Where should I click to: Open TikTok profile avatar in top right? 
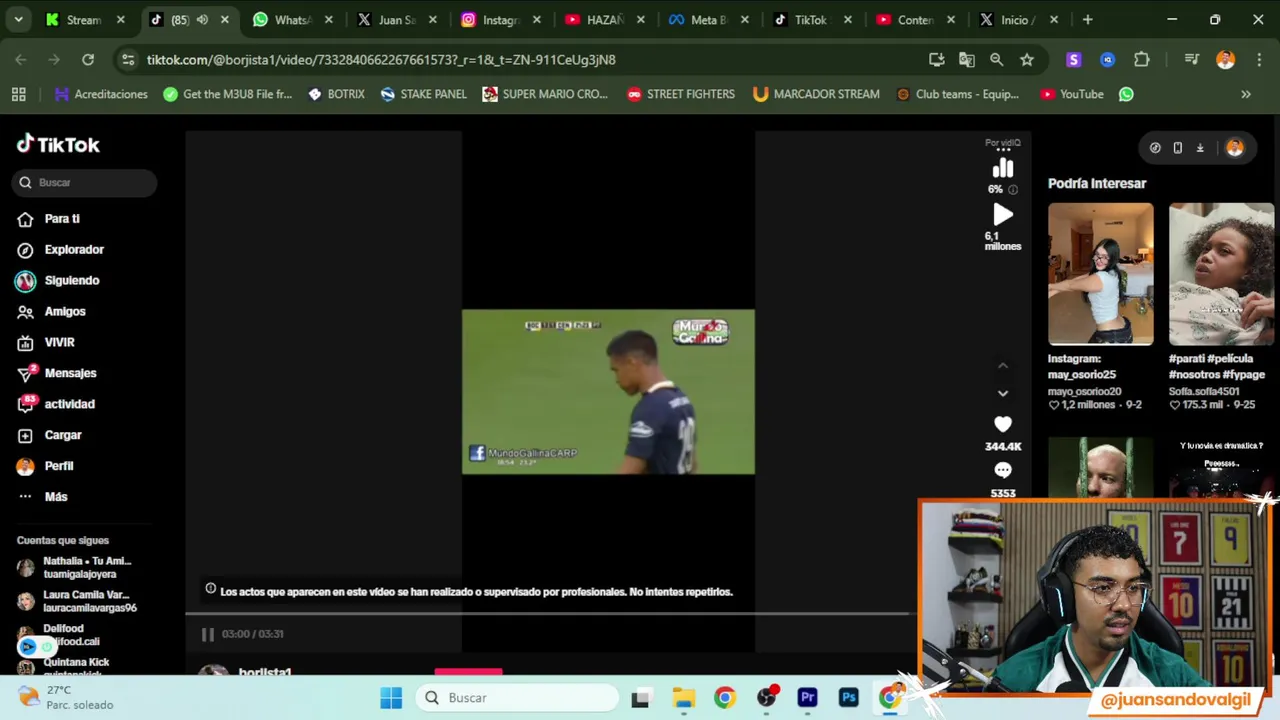(1235, 148)
